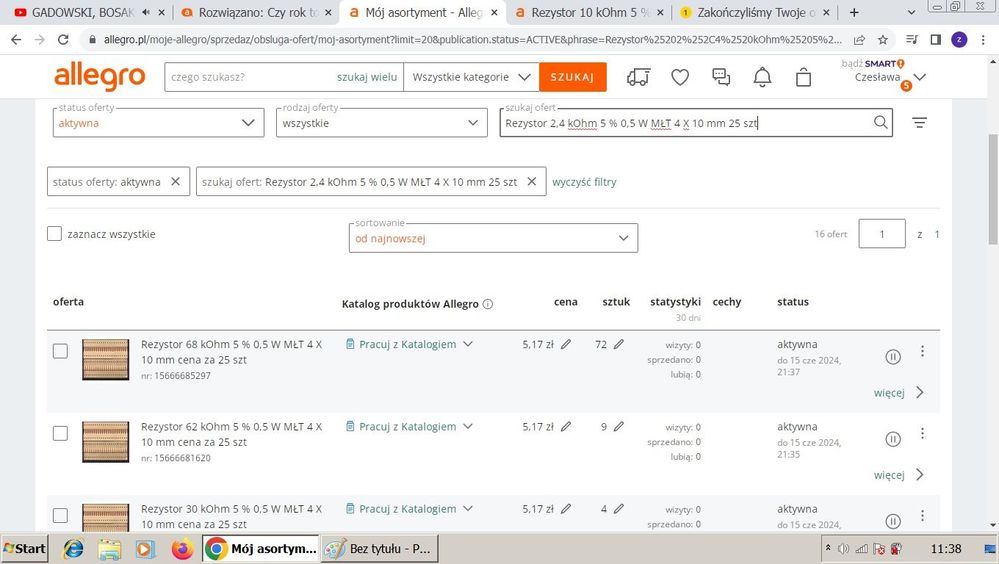Open the Allegro delivery truck icon
Viewport: 999px width, 564px height.
tap(638, 77)
